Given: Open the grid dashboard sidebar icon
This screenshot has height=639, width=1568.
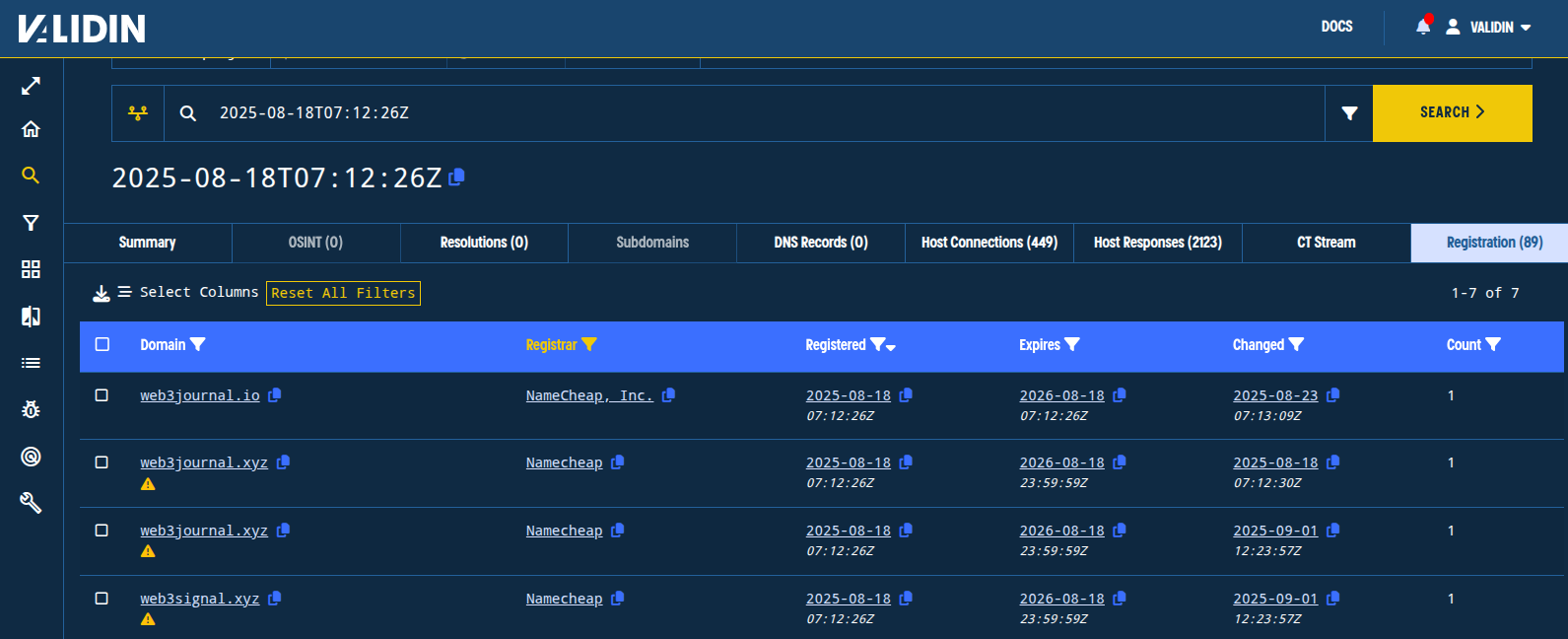Looking at the screenshot, I should coord(31,269).
